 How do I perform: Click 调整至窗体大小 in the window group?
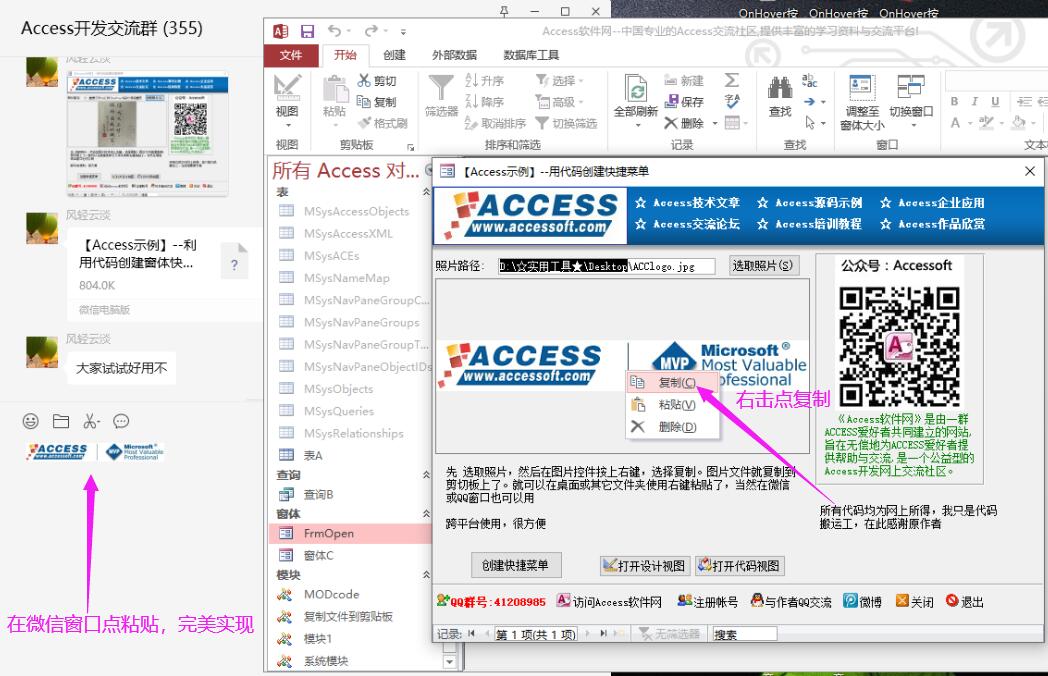862,102
